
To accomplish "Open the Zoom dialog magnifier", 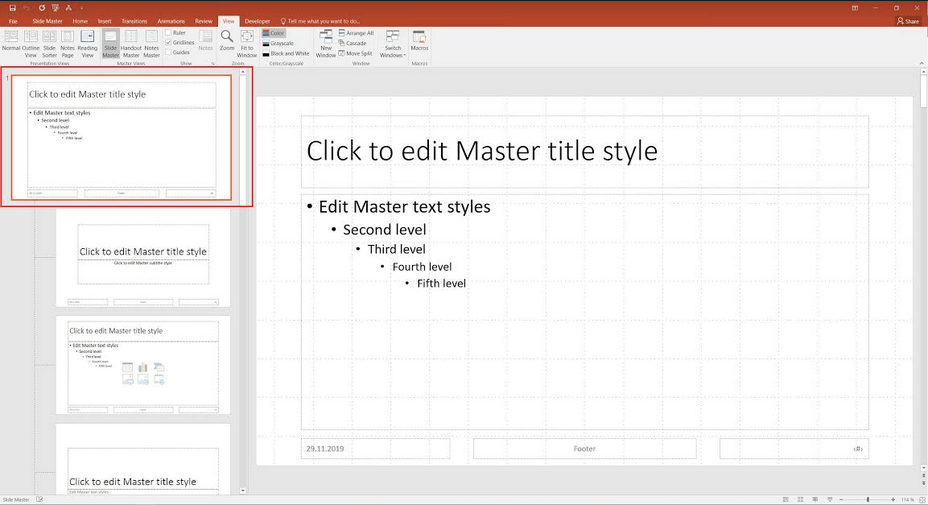I will [x=227, y=41].
